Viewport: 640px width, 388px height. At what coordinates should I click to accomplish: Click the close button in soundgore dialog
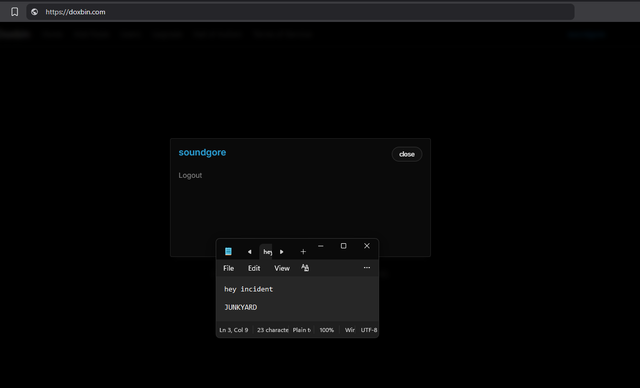407,154
